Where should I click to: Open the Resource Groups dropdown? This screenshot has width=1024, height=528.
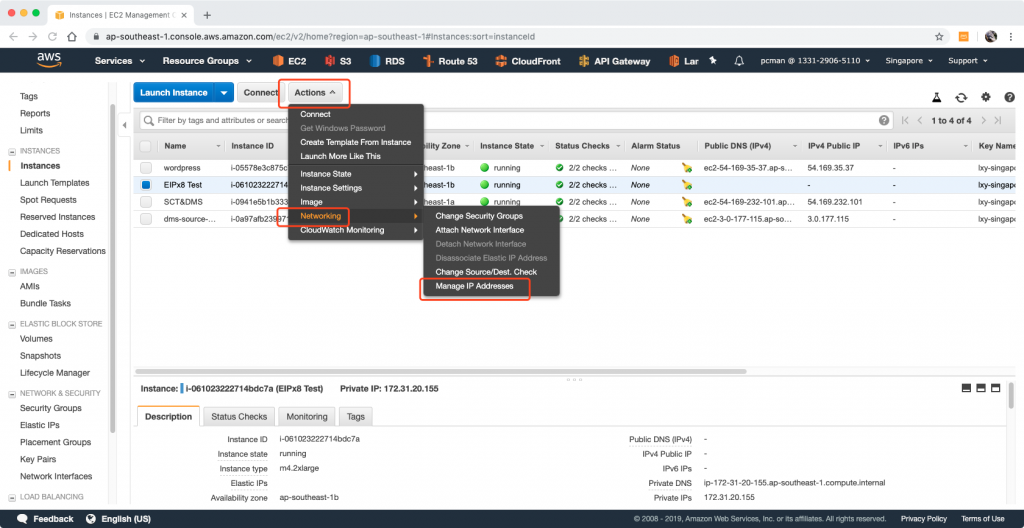206,61
